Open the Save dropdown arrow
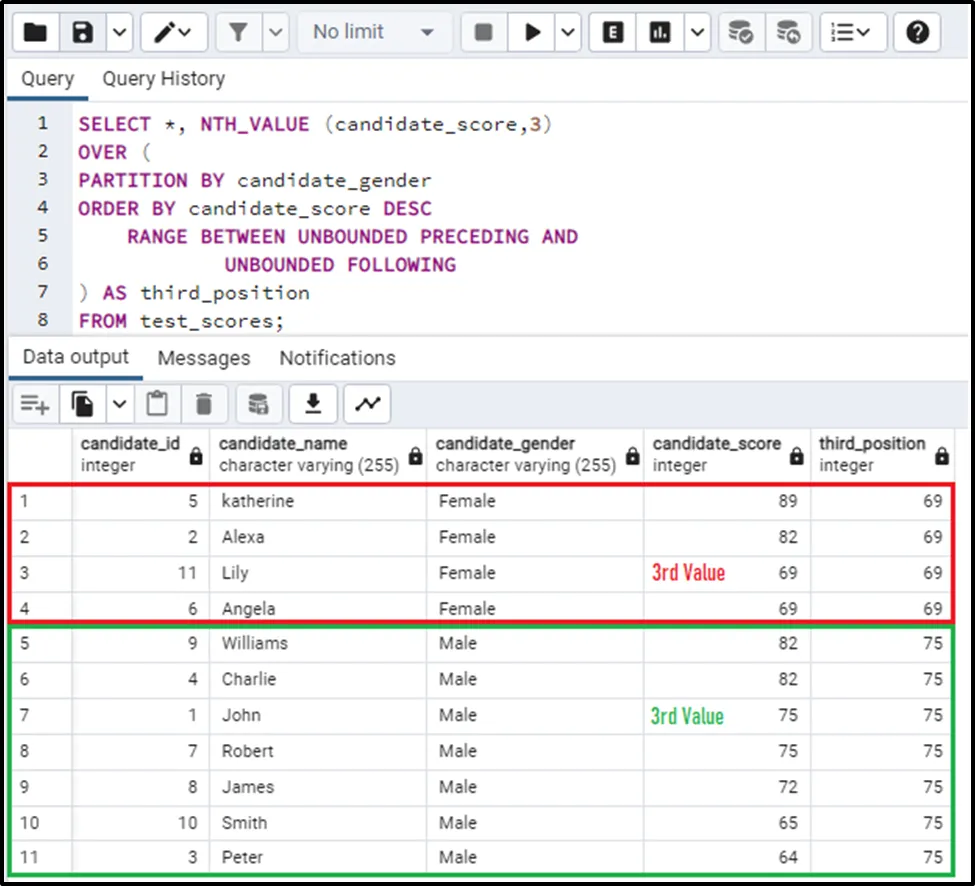Viewport: 975px width, 886px height. [x=119, y=33]
